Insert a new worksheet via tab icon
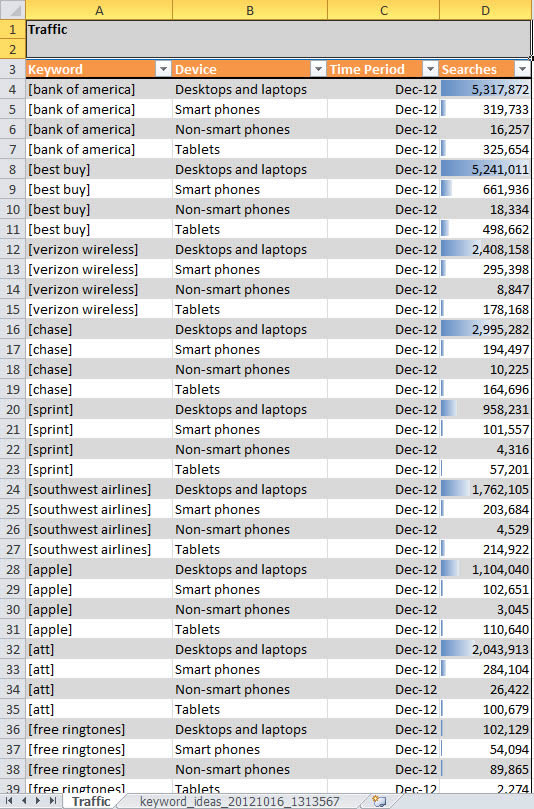The height and width of the screenshot is (809, 534). click(x=380, y=801)
